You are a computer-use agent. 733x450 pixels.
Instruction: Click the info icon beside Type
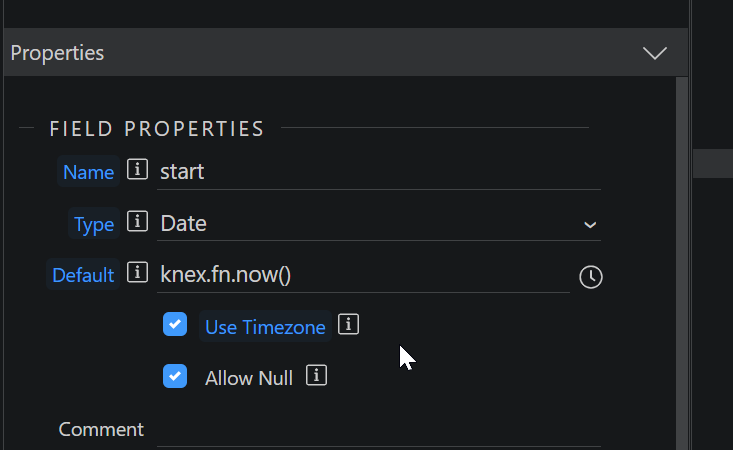[x=137, y=221]
